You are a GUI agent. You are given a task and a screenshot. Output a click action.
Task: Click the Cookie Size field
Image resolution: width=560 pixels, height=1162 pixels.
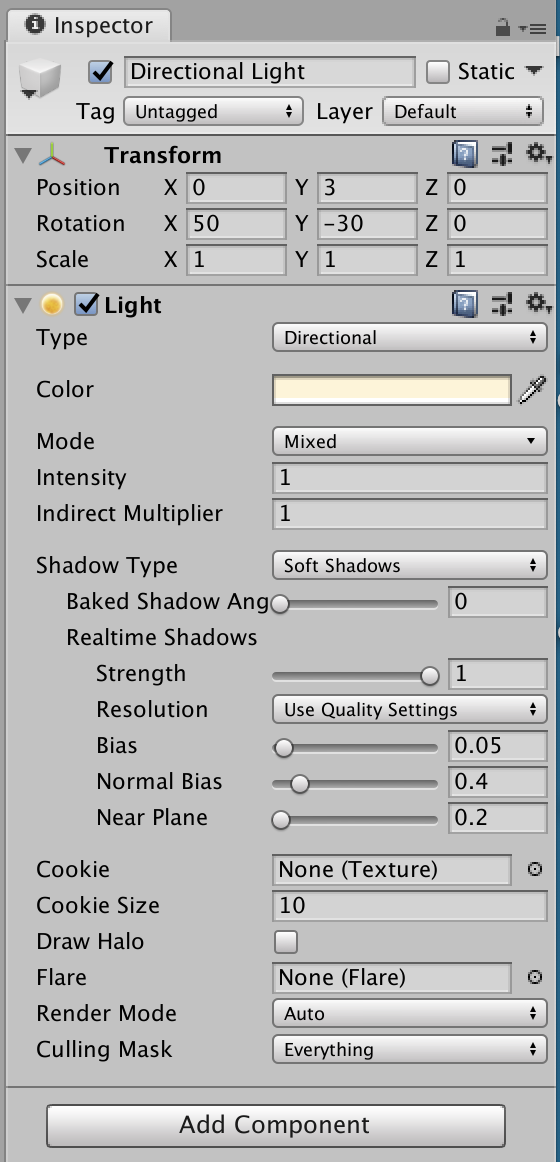410,906
